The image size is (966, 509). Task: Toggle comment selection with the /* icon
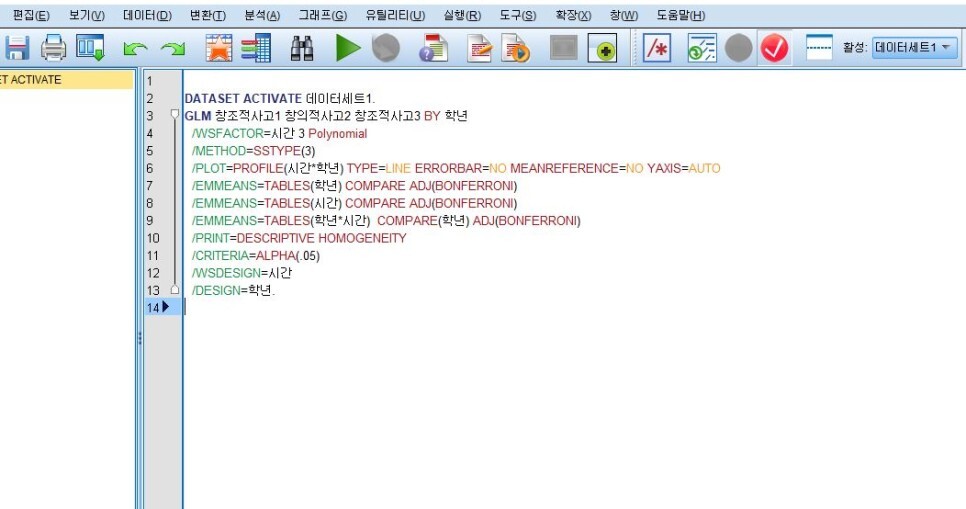click(x=657, y=48)
